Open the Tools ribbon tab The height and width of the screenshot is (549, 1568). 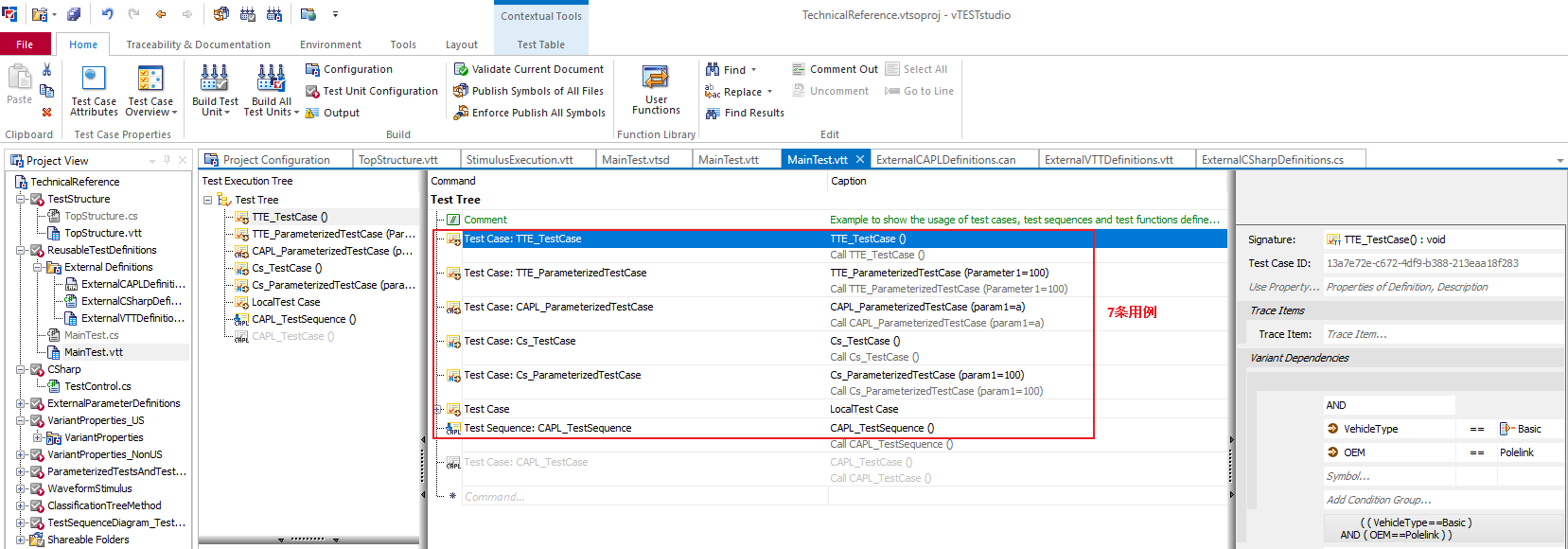tap(403, 44)
